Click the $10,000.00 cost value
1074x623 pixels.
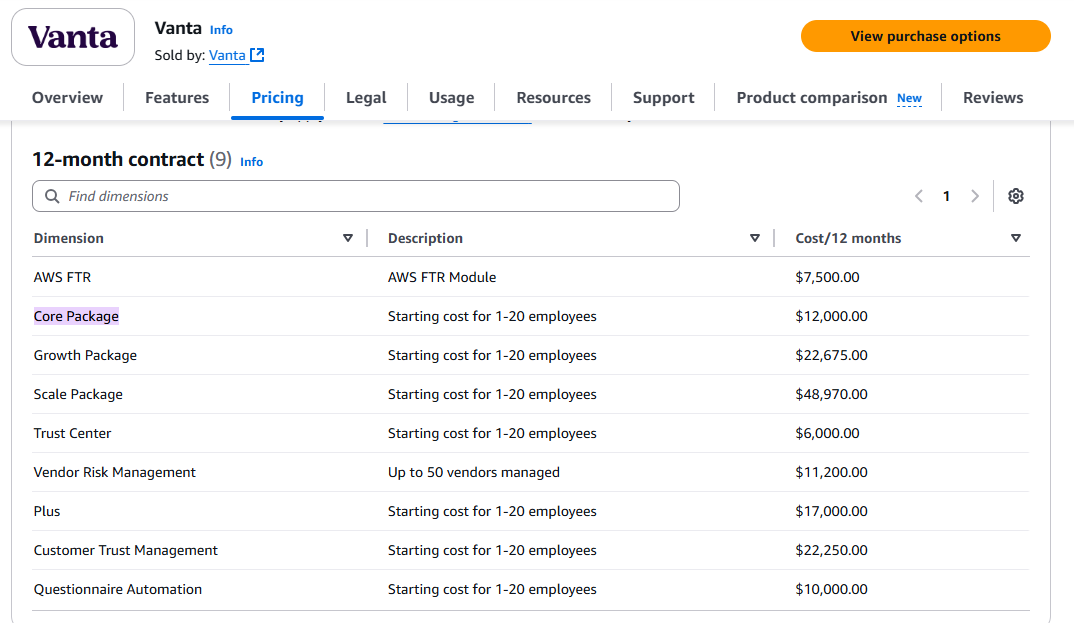pos(832,589)
